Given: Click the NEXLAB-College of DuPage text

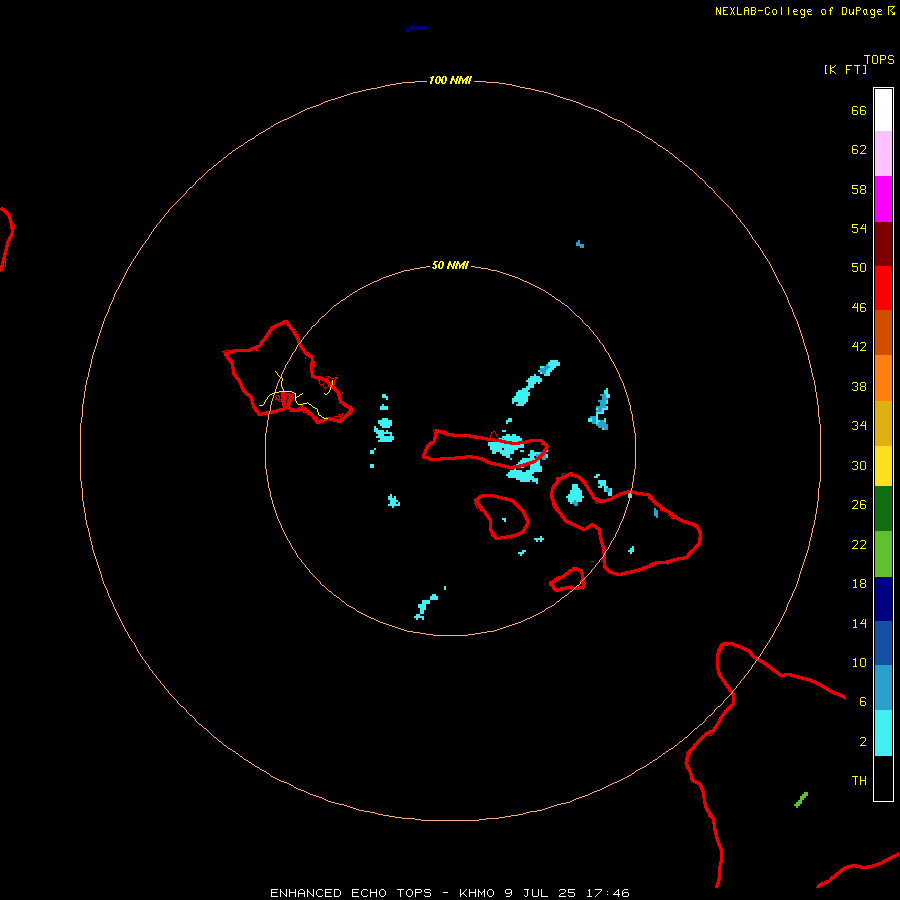Looking at the screenshot, I should [800, 11].
